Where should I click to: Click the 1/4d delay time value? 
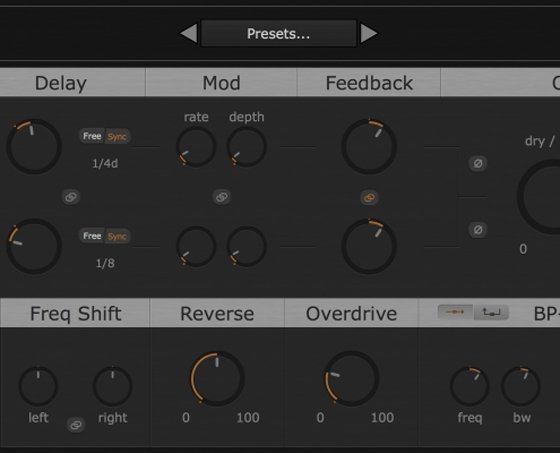tap(105, 164)
